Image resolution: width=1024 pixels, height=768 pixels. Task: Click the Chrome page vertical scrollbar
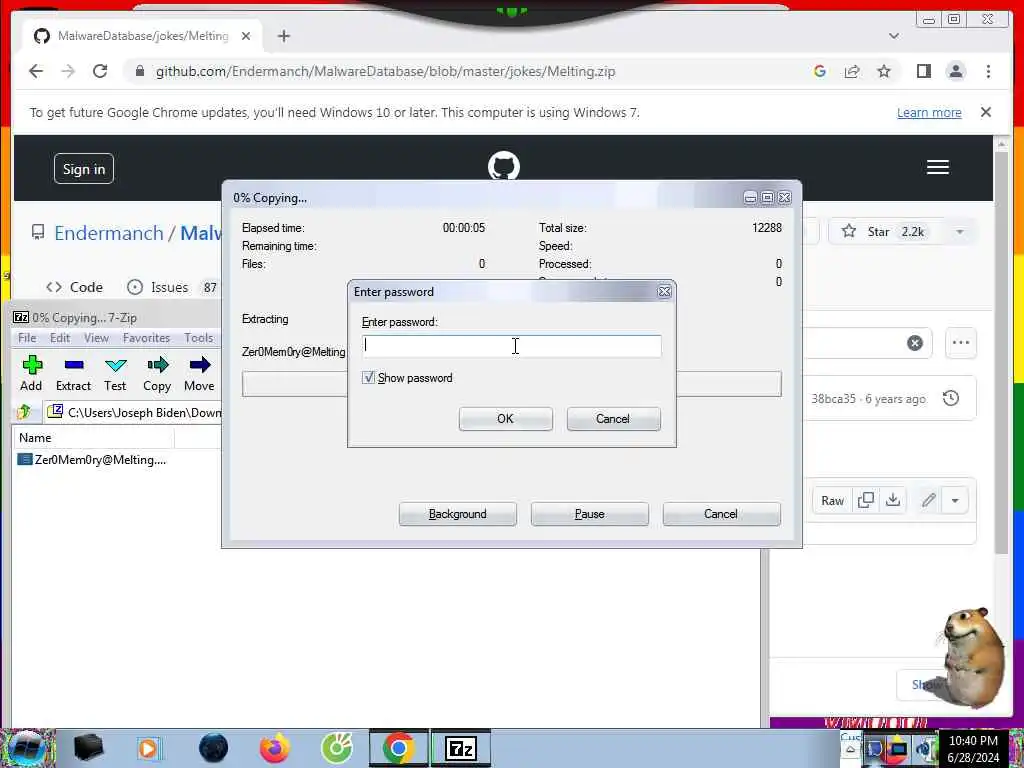coord(1002,353)
